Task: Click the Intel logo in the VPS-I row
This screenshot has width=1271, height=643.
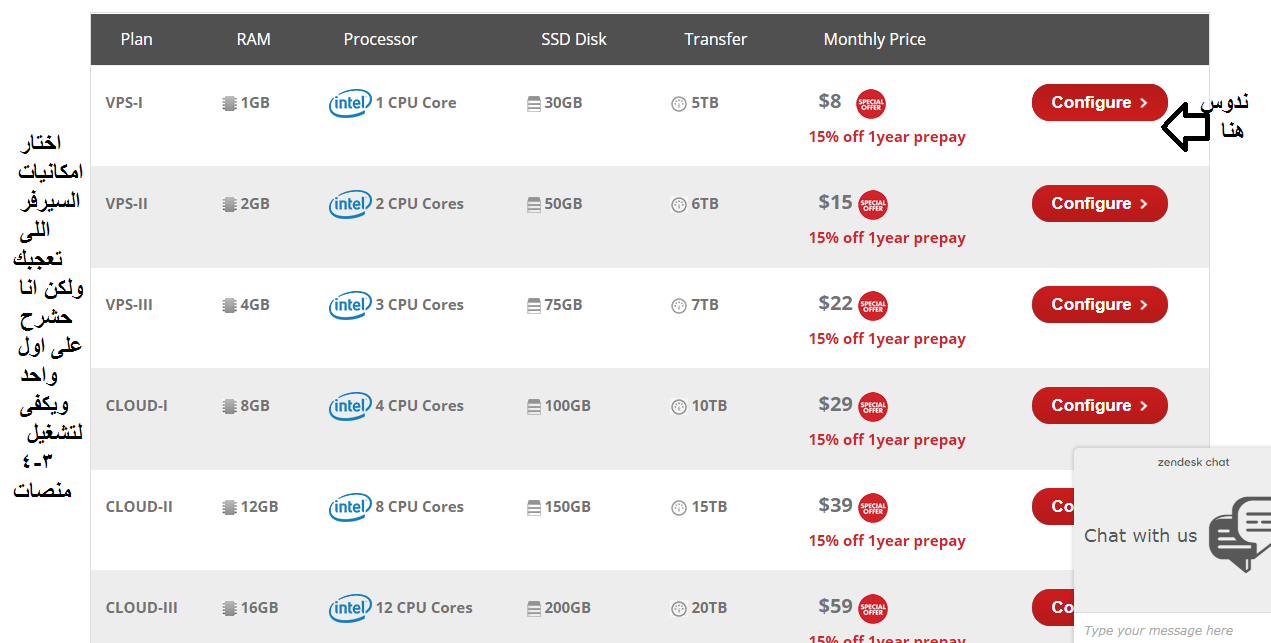Action: pos(349,103)
